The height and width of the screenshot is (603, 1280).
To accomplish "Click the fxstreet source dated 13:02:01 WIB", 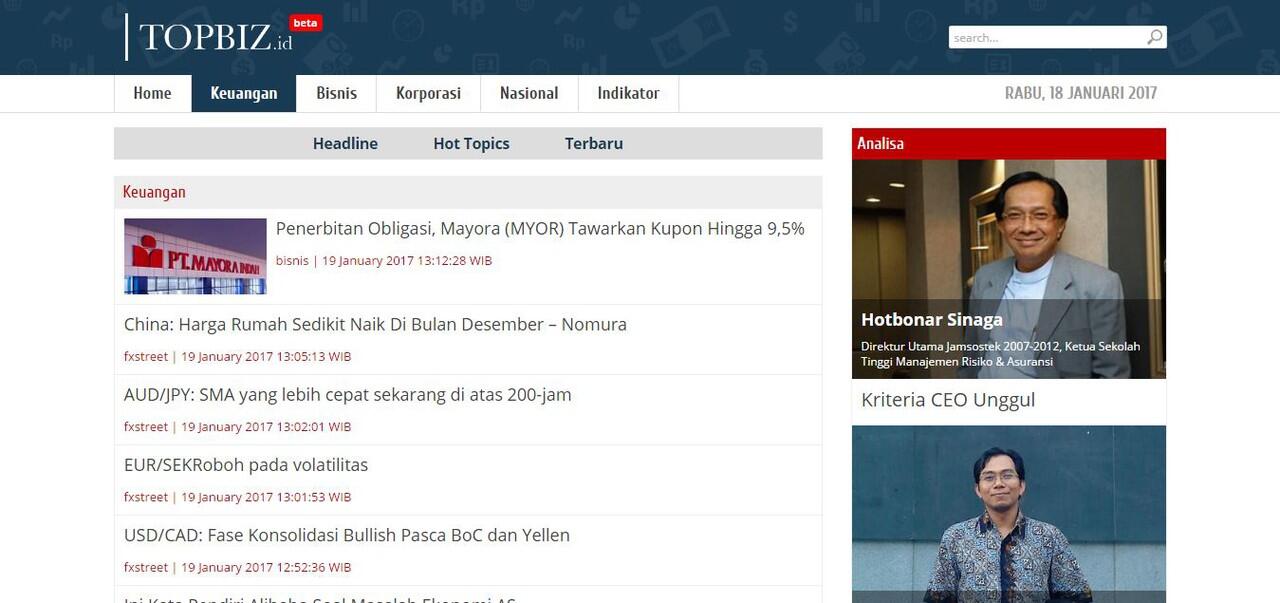I will [x=146, y=427].
